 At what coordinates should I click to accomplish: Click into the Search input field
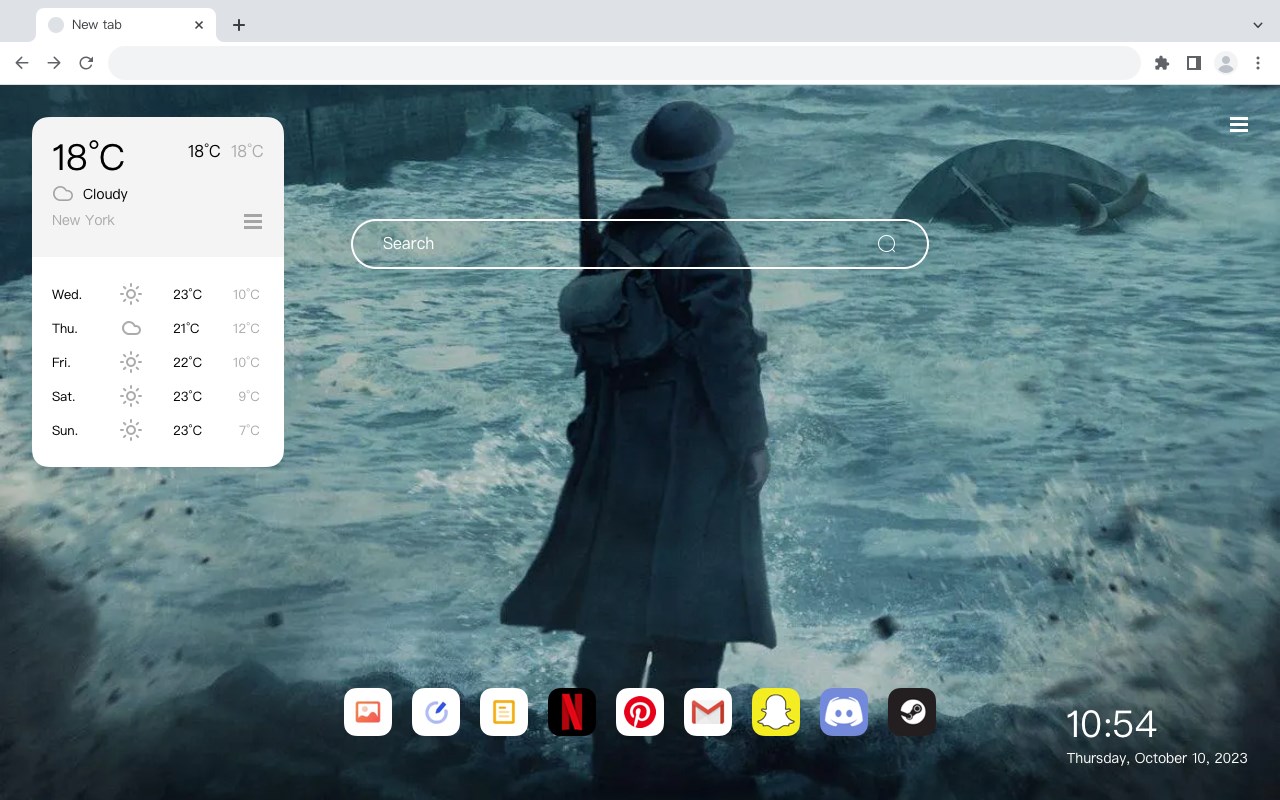tap(640, 244)
